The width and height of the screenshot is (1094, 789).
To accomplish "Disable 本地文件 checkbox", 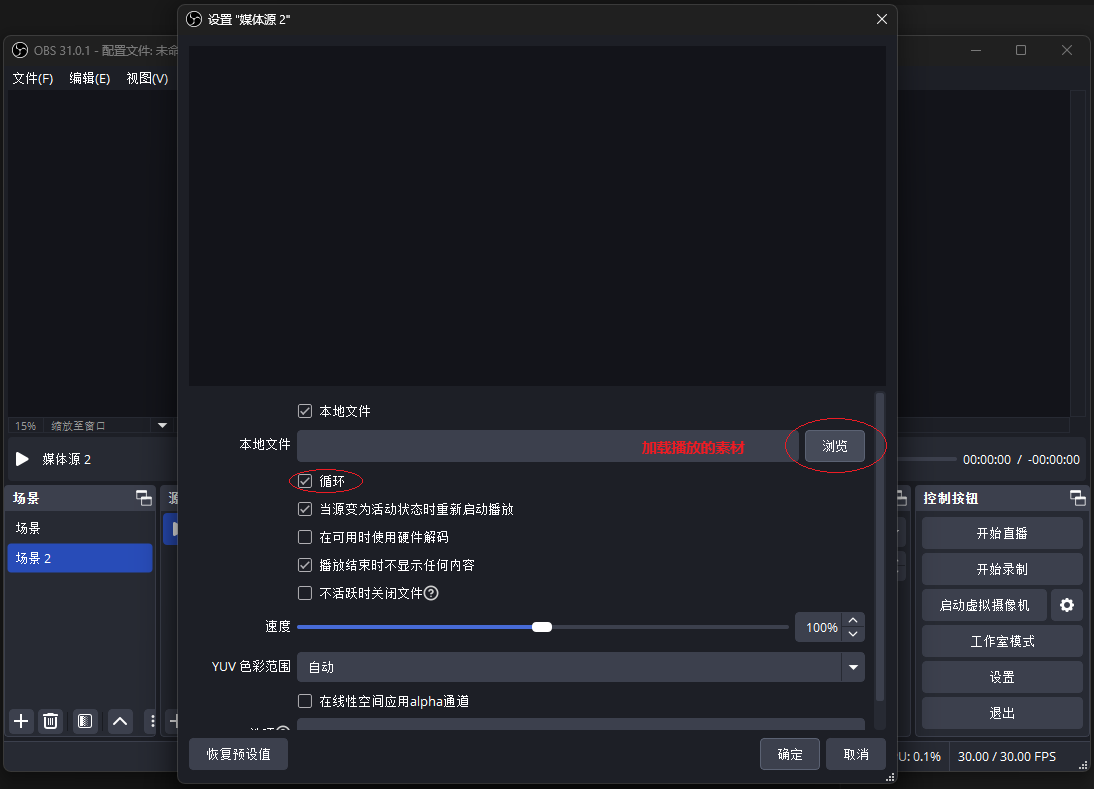I will (x=305, y=410).
